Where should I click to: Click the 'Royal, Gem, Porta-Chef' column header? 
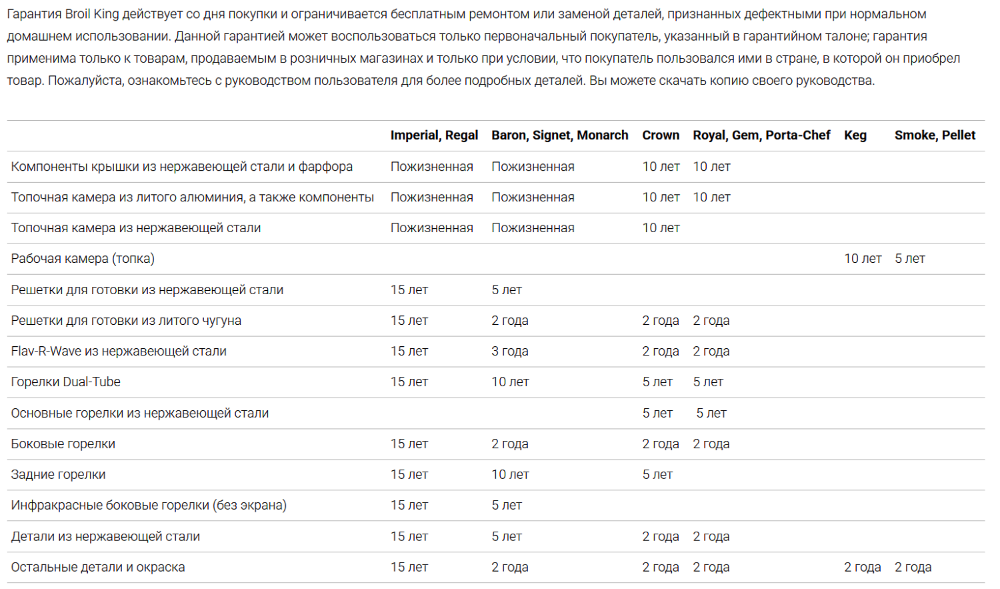pos(761,135)
